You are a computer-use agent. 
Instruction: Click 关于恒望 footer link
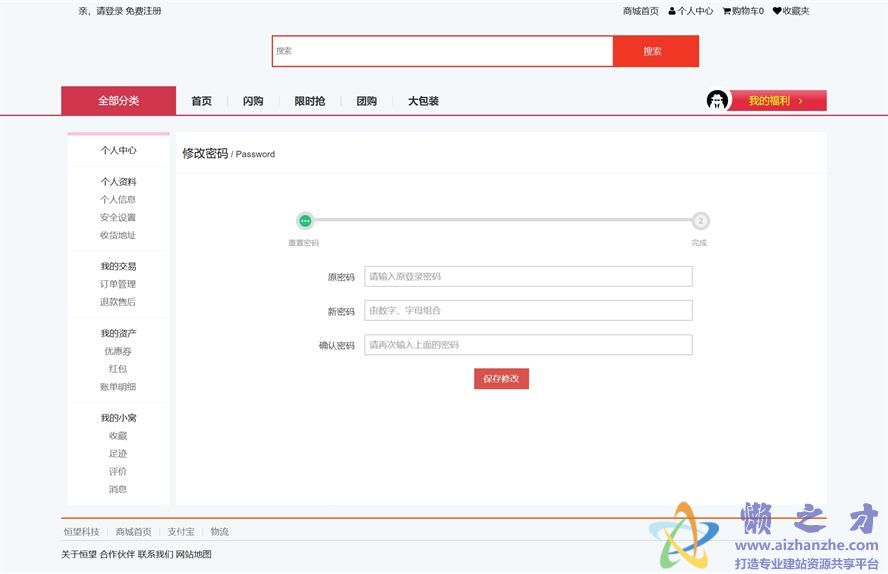click(x=79, y=554)
